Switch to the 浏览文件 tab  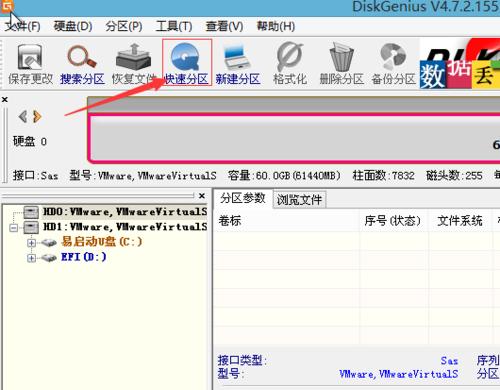point(299,200)
